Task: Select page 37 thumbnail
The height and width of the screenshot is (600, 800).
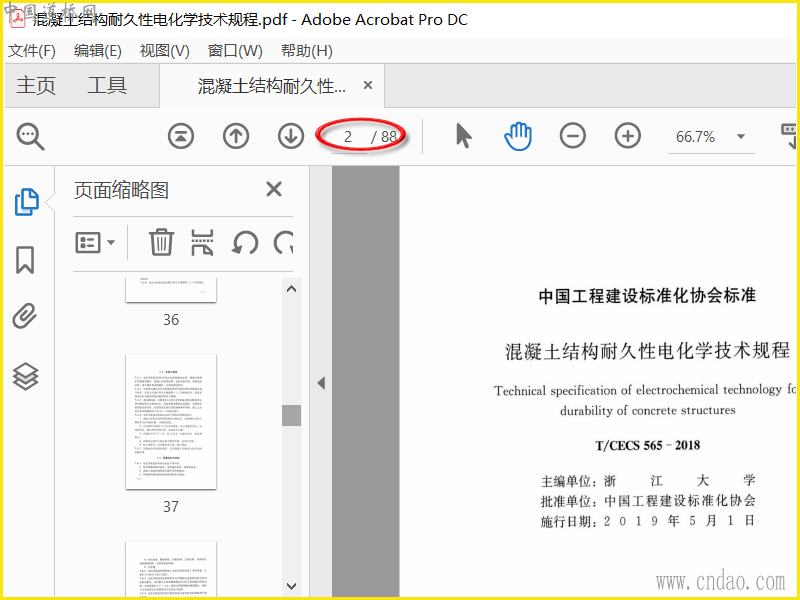Action: click(171, 421)
